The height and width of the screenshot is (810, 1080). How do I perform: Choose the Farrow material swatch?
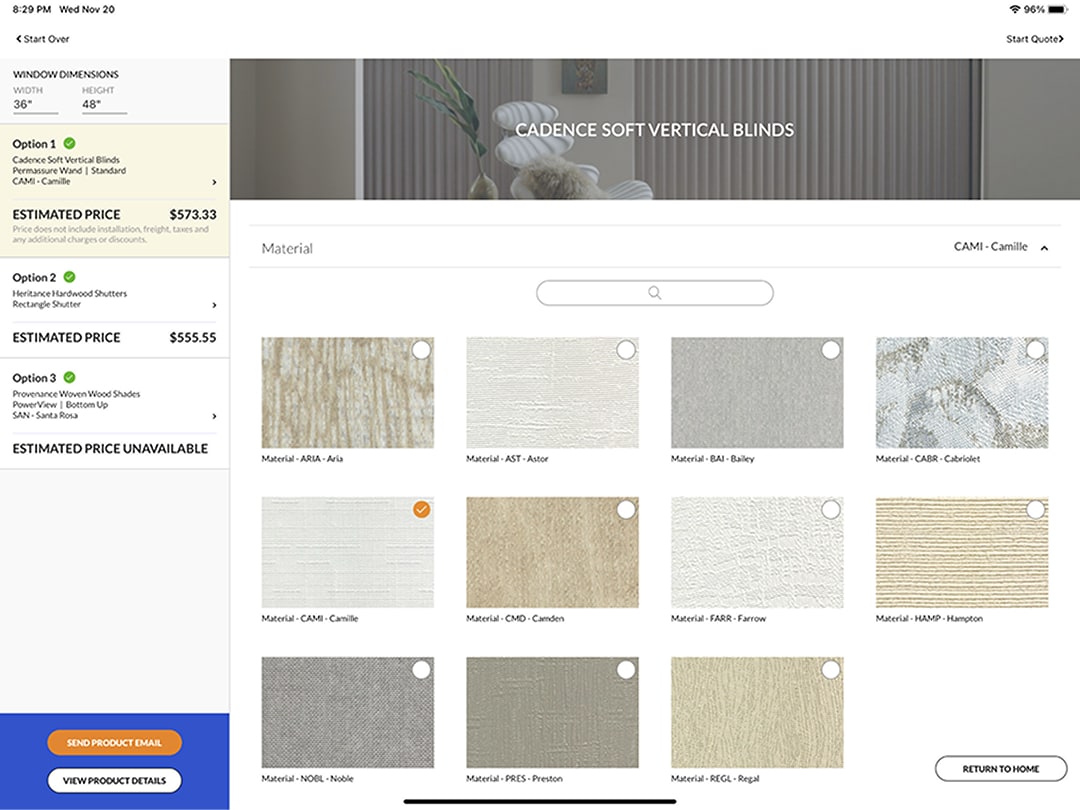(x=757, y=552)
